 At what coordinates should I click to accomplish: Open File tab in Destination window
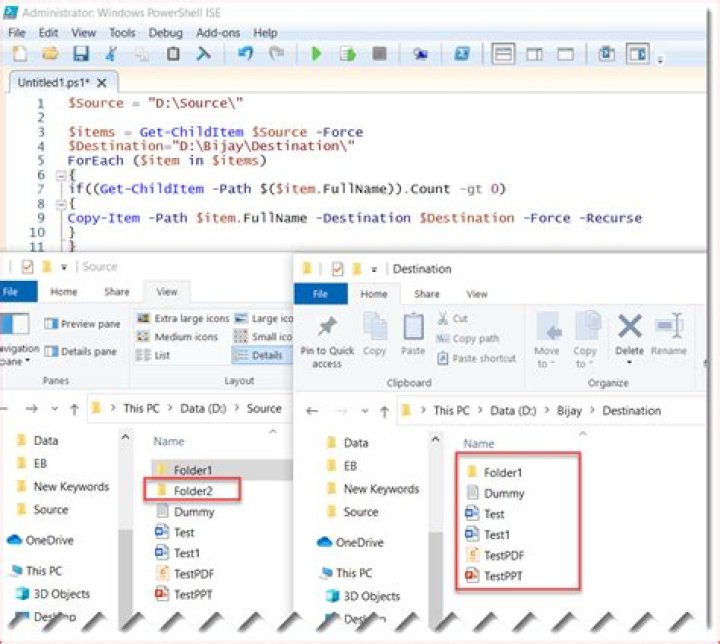tap(320, 294)
